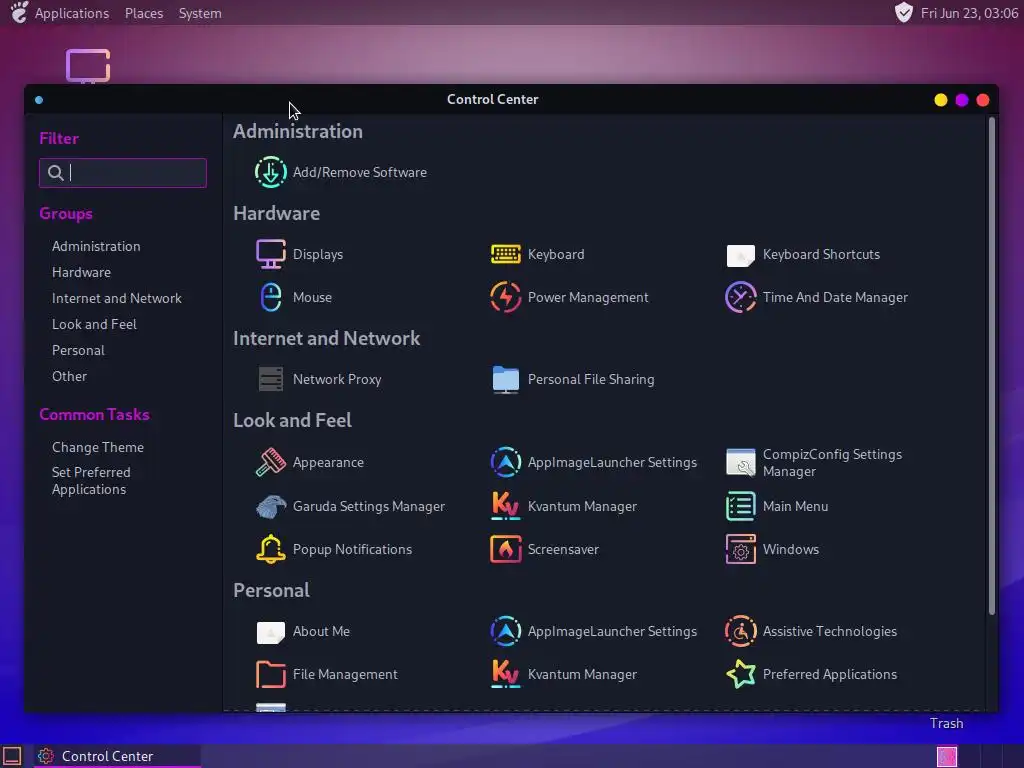The height and width of the screenshot is (768, 1024).
Task: Open the Displays settings icon
Action: [270, 254]
